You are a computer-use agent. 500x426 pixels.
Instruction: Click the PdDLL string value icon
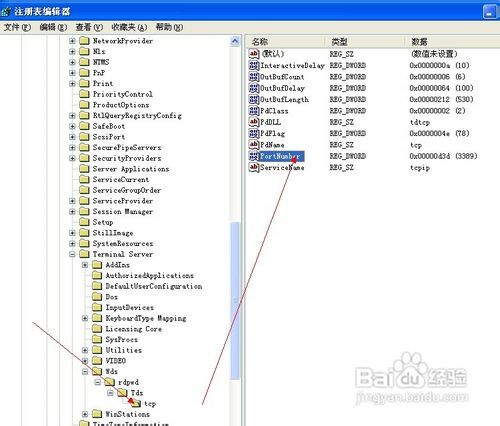(x=254, y=122)
